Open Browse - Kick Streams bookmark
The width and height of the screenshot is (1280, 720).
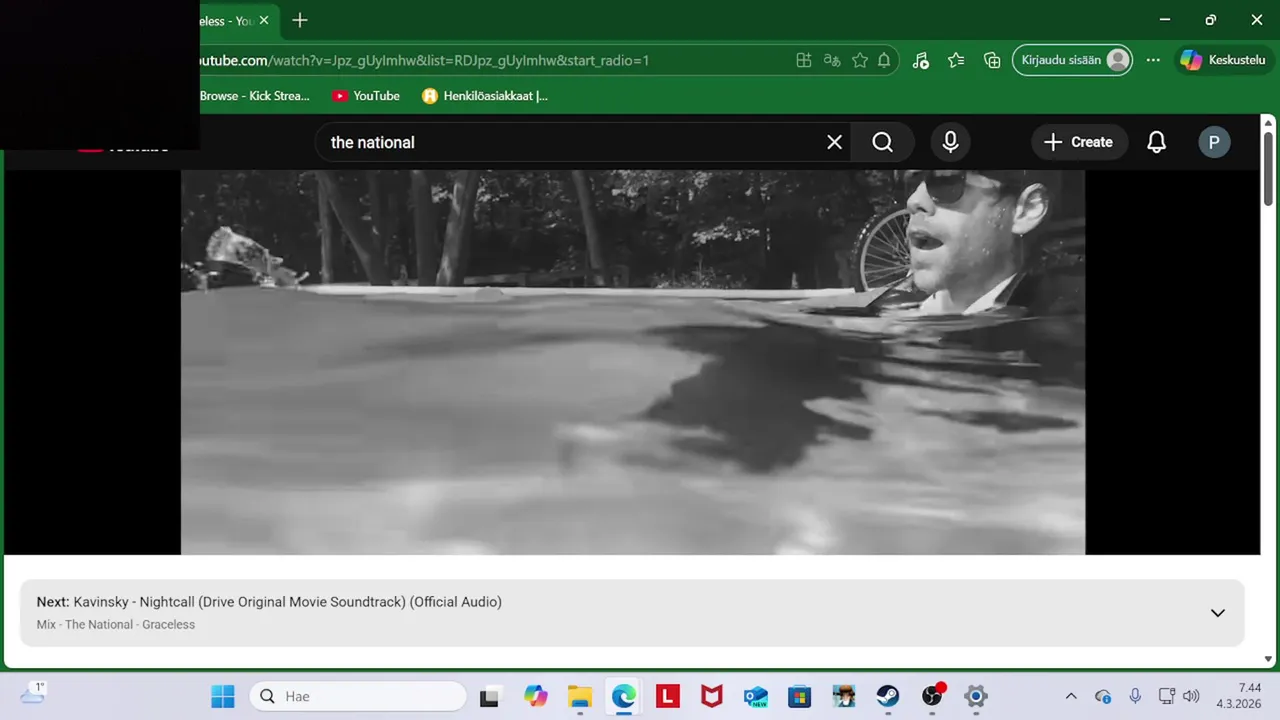[254, 96]
